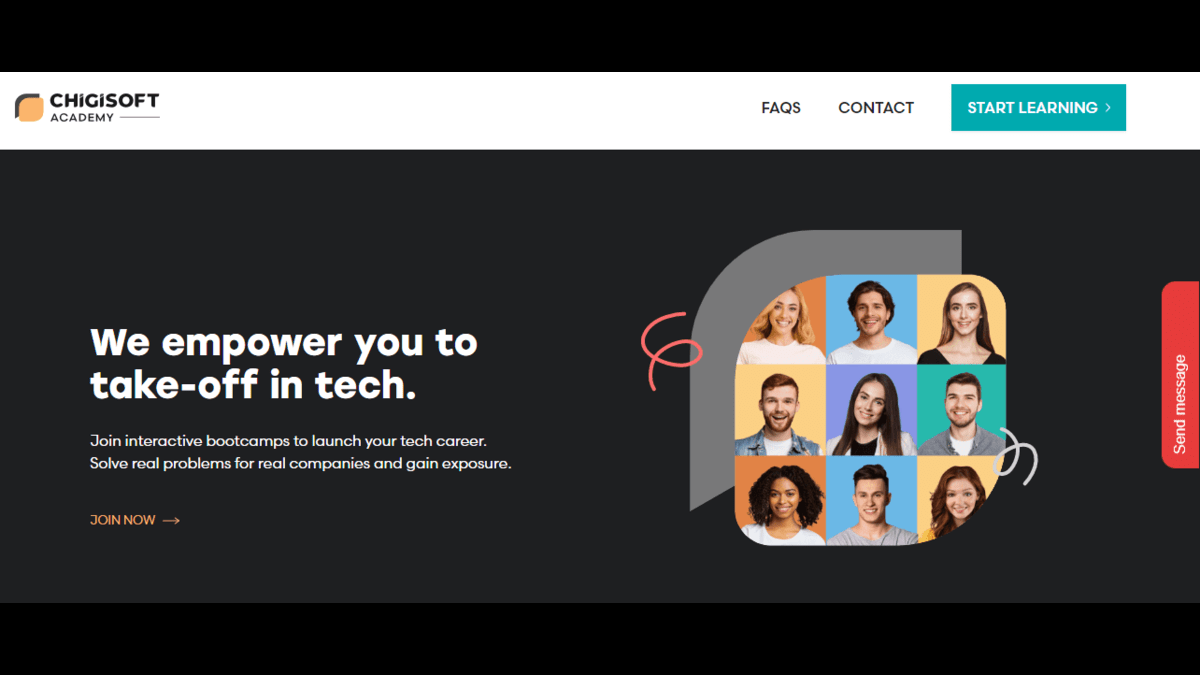The width and height of the screenshot is (1200, 675).
Task: Click the pink swirl doodle decoration
Action: [670, 349]
